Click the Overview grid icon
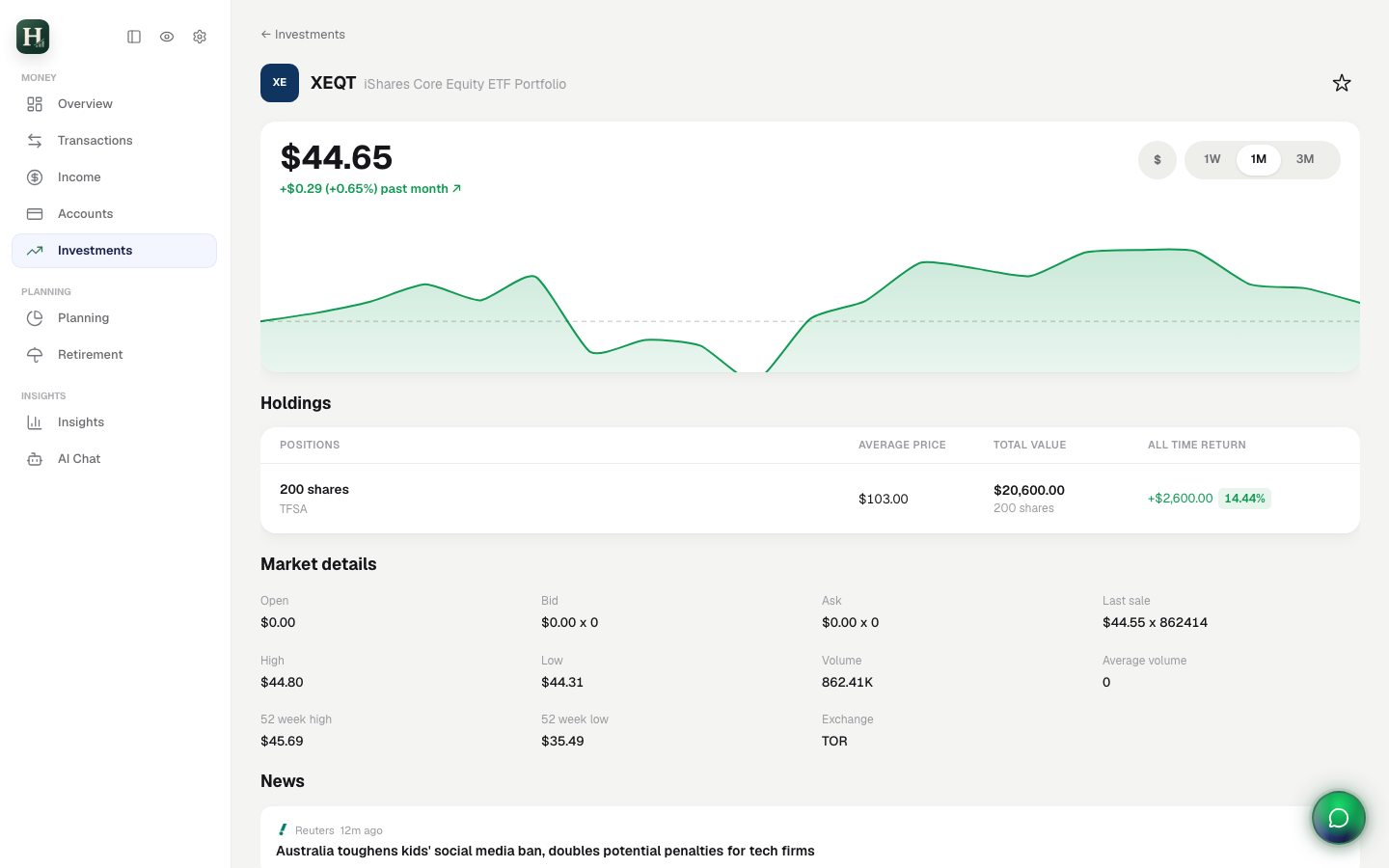This screenshot has height=868, width=1389. (35, 104)
